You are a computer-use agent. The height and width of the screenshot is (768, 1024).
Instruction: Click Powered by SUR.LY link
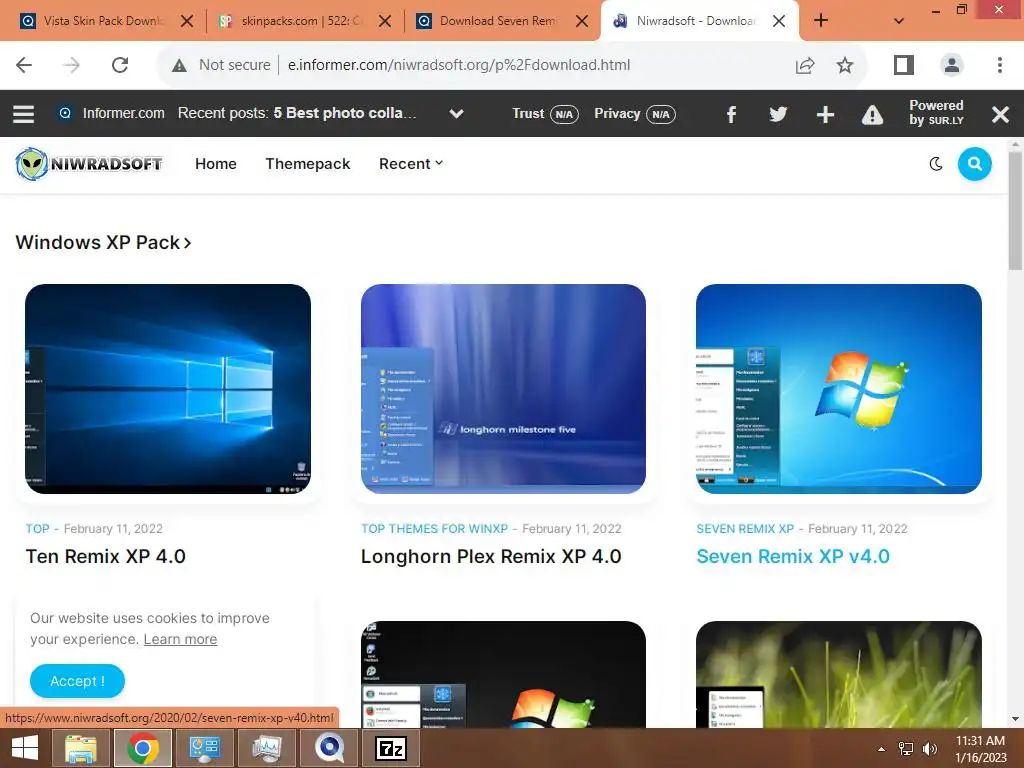pos(936,112)
